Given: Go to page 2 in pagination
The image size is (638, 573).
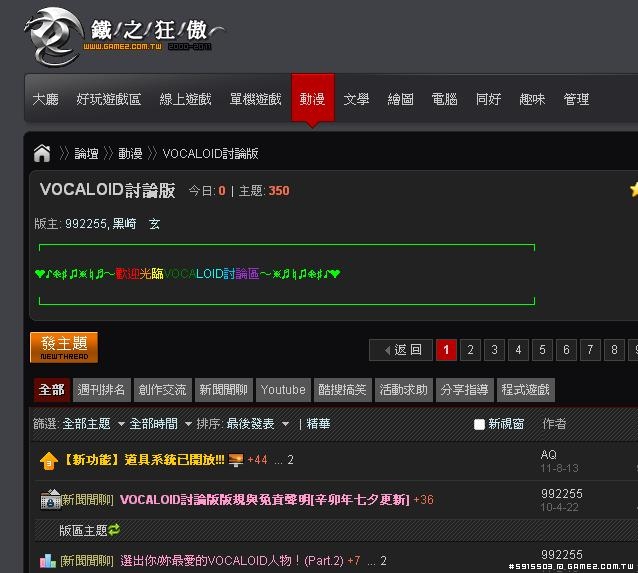Looking at the screenshot, I should (470, 350).
